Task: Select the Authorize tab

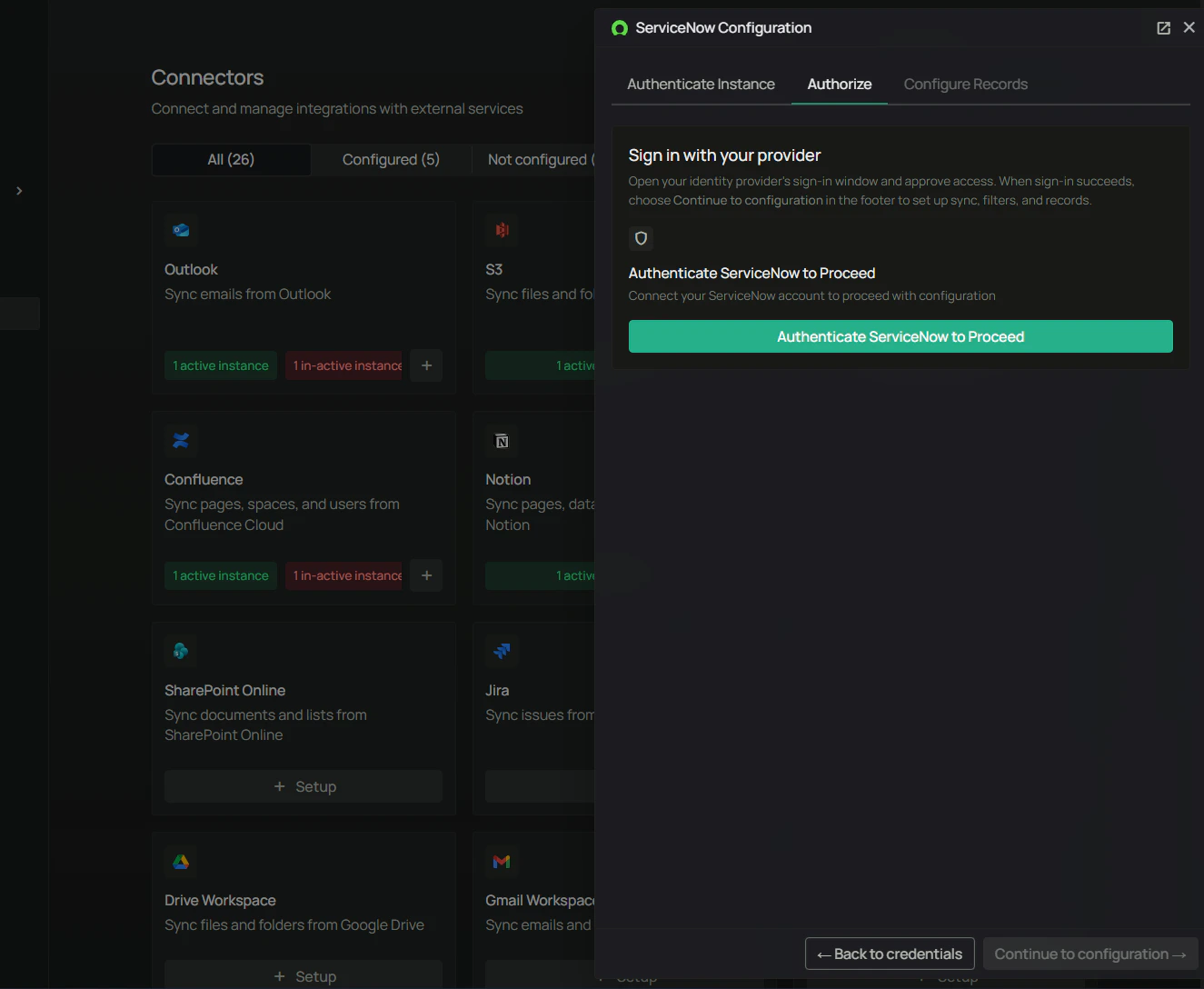Action: [x=840, y=84]
